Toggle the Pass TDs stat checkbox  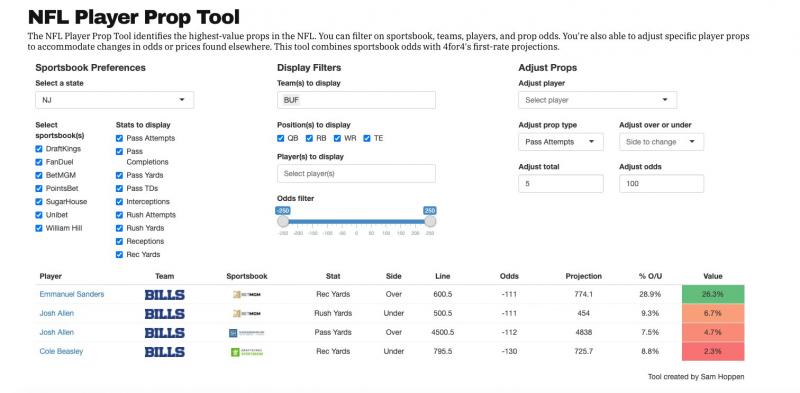(119, 188)
